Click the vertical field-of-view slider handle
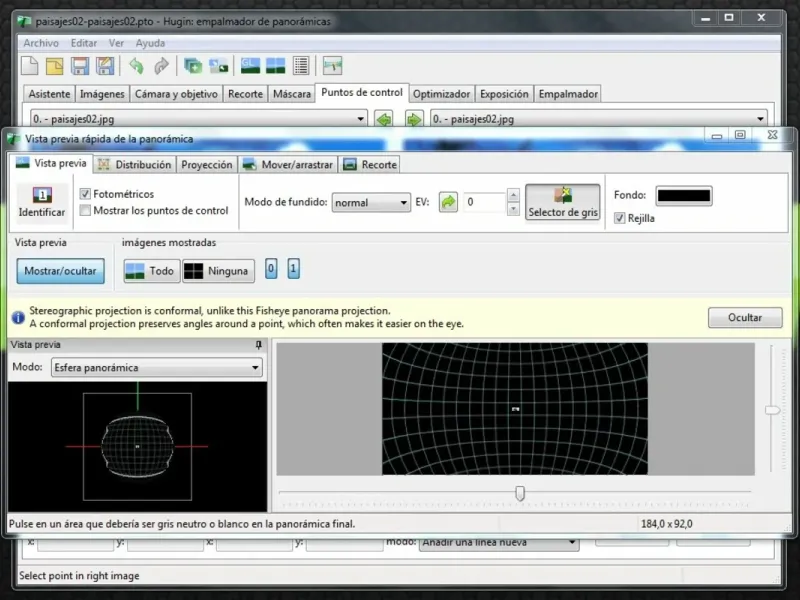This screenshot has width=800, height=600. 772,410
